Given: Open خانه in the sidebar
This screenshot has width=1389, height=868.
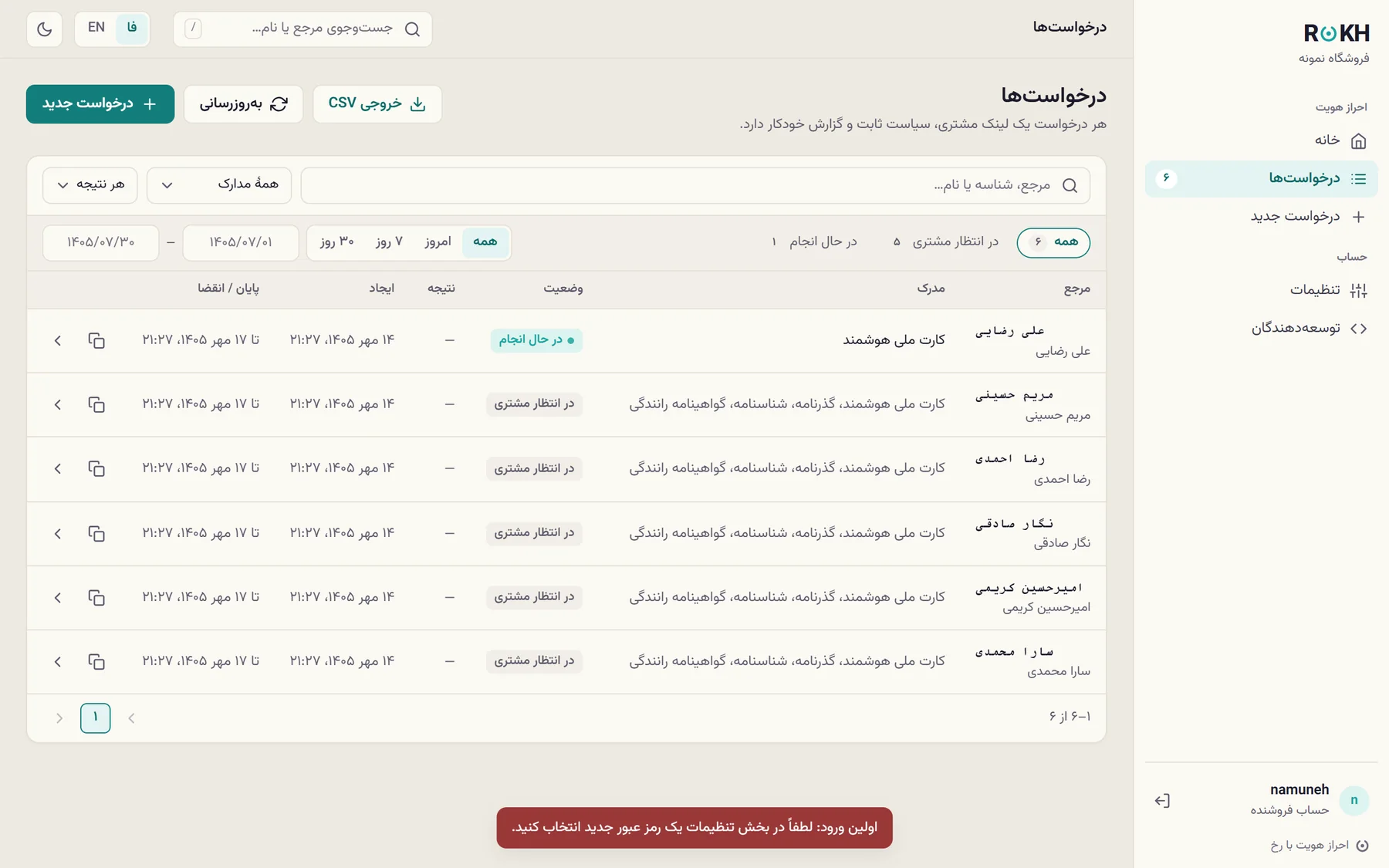Looking at the screenshot, I should pyautogui.click(x=1261, y=140).
